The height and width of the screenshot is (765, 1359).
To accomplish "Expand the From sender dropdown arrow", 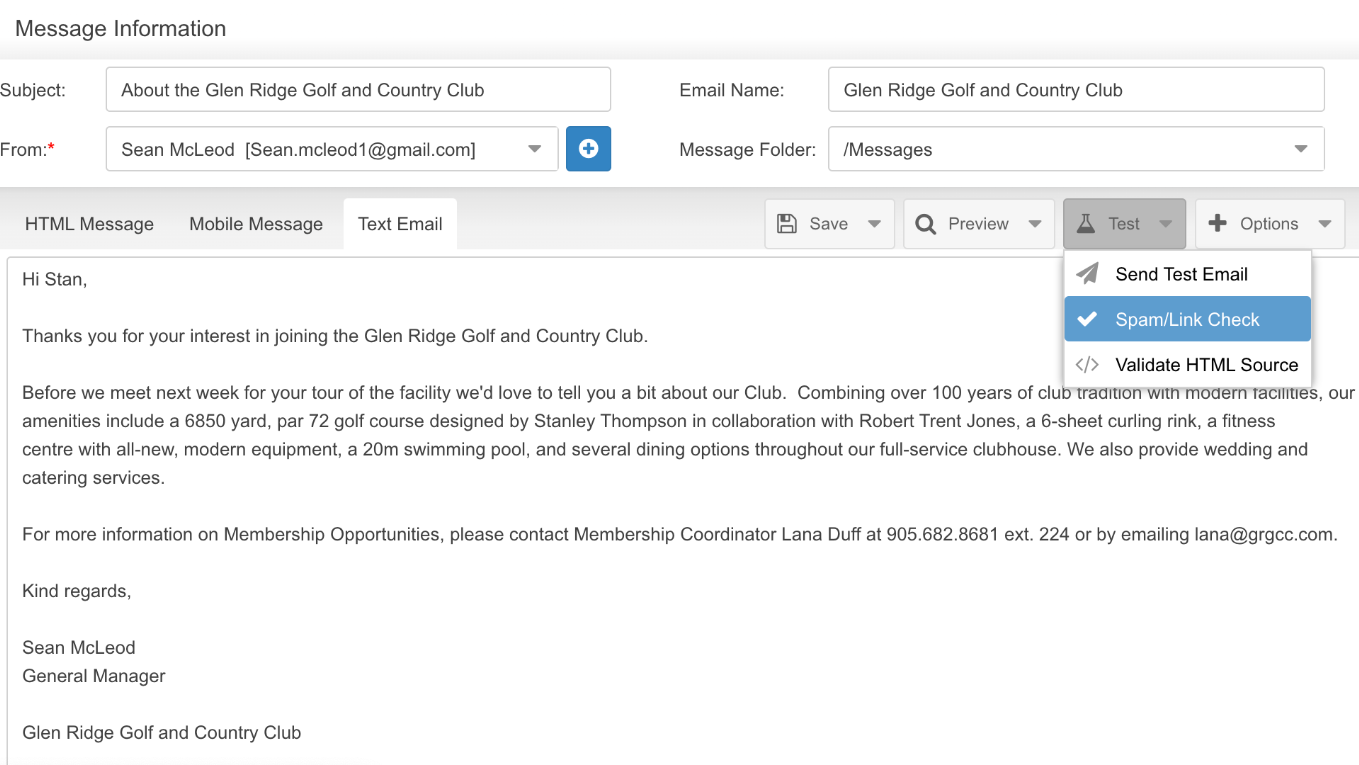I will [x=535, y=149].
